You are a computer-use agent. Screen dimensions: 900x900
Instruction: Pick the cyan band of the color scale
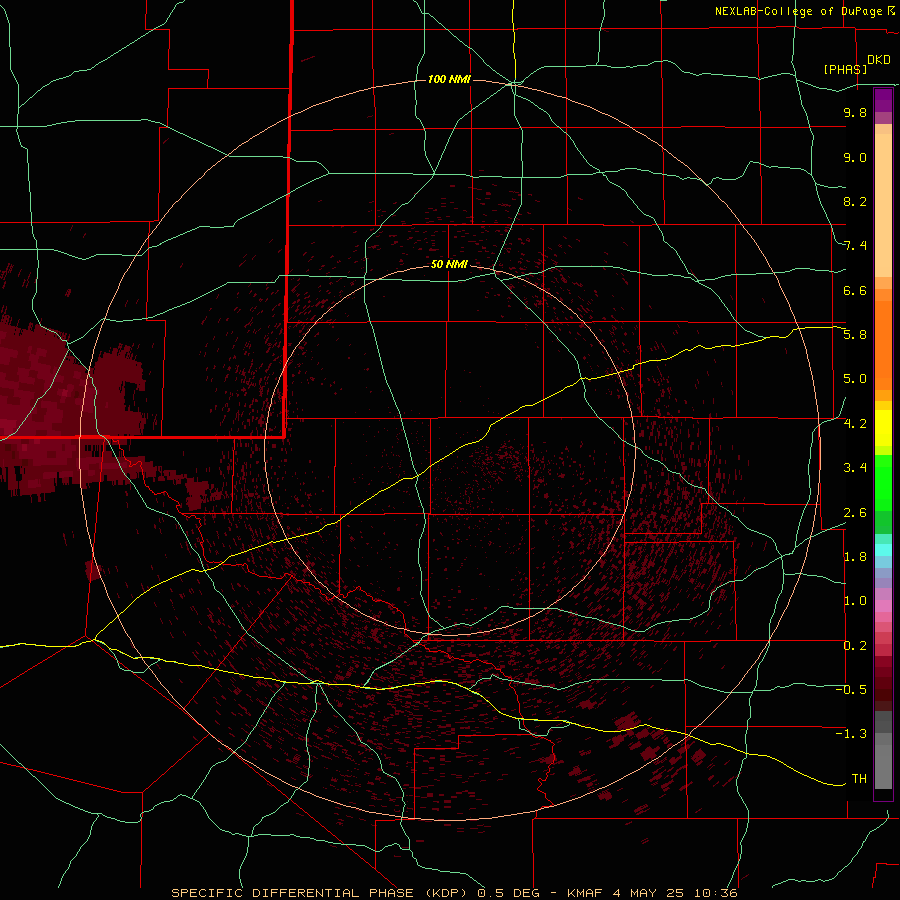click(883, 550)
